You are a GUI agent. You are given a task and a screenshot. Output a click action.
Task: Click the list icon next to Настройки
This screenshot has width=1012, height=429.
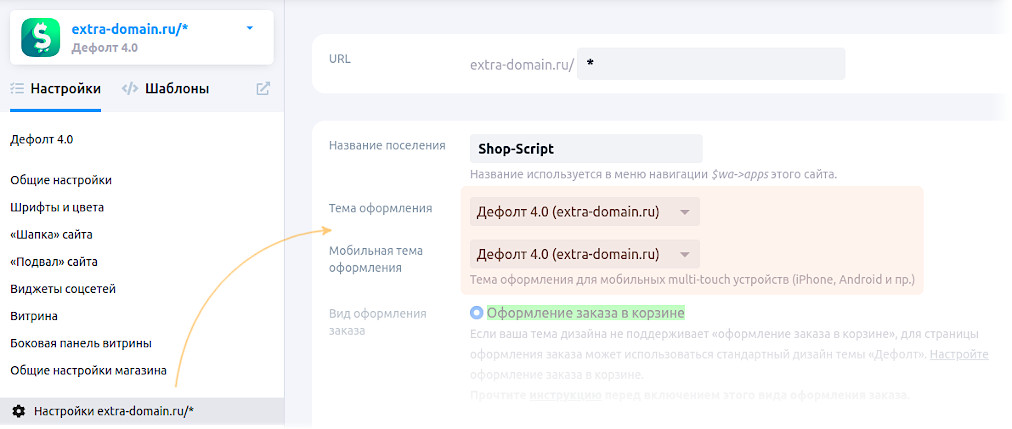tap(17, 88)
